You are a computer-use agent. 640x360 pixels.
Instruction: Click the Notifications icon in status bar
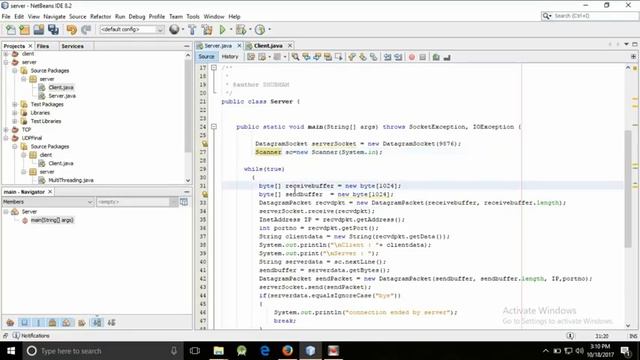coord(16,336)
